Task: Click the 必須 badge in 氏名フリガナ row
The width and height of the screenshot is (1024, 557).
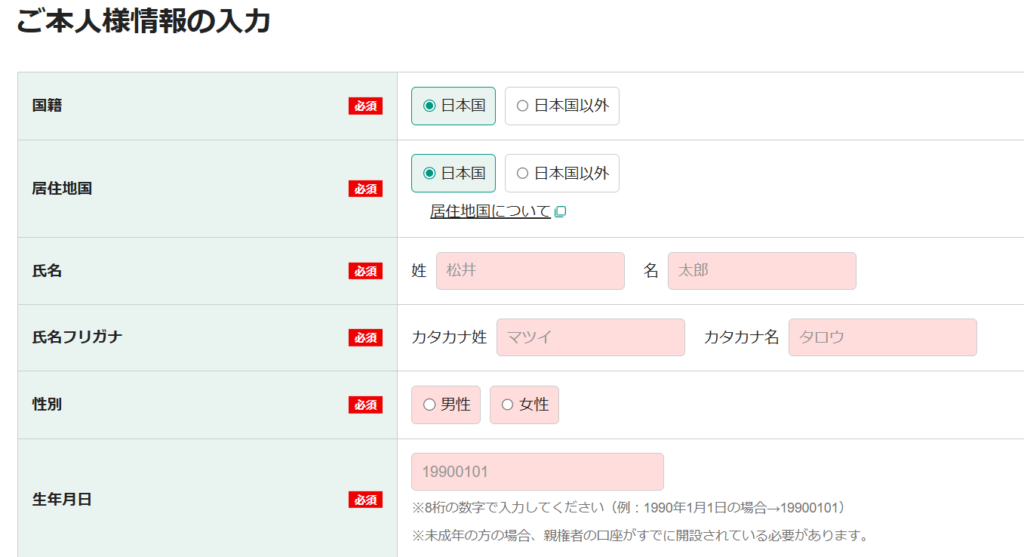Action: pos(365,338)
